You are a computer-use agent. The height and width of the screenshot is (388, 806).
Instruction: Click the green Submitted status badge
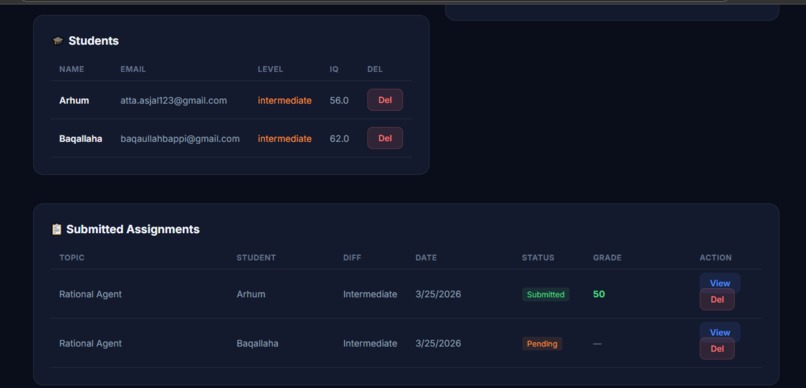pyautogui.click(x=545, y=294)
